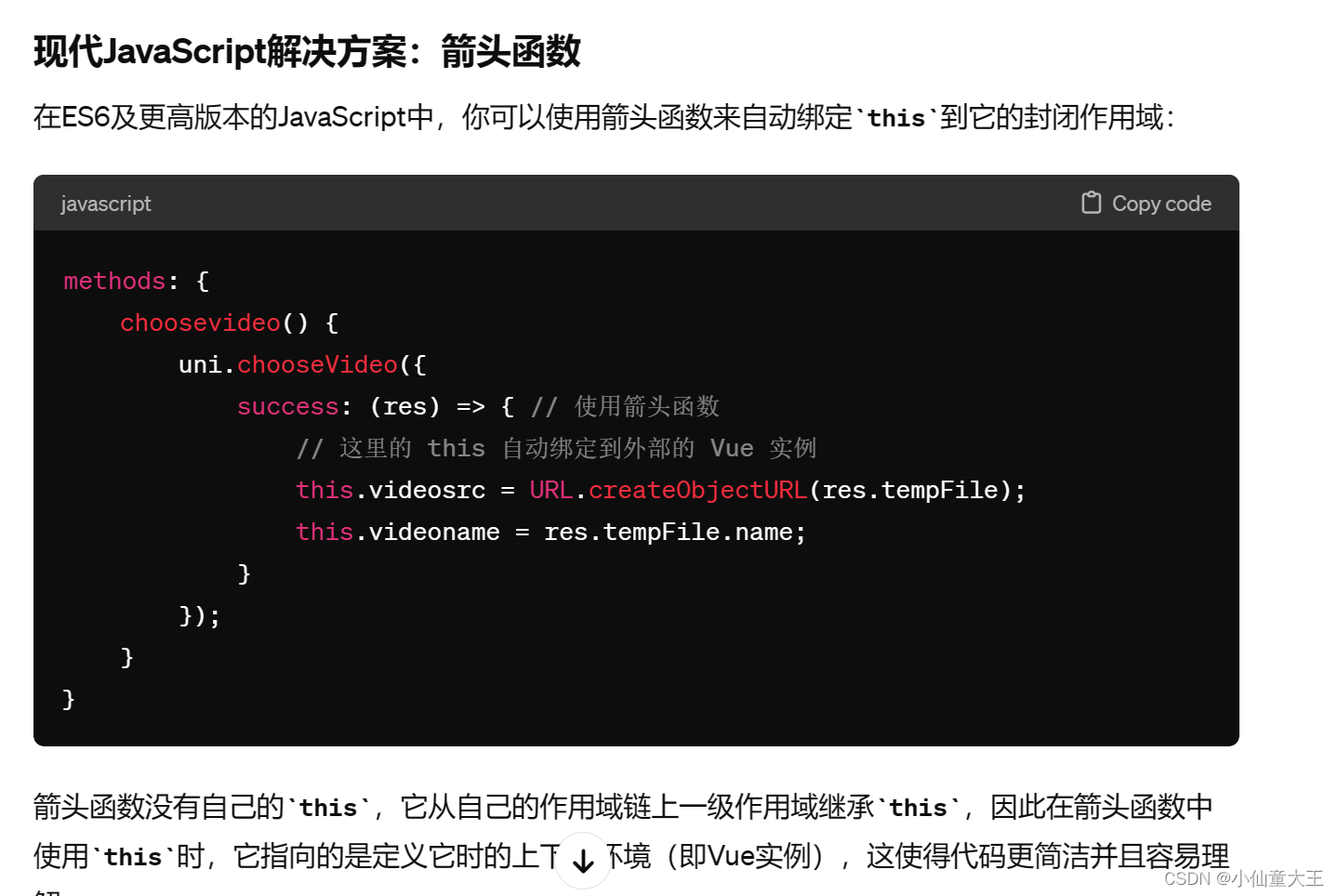The width and height of the screenshot is (1338, 896).
Task: Click the javascript language label
Action: 106,204
